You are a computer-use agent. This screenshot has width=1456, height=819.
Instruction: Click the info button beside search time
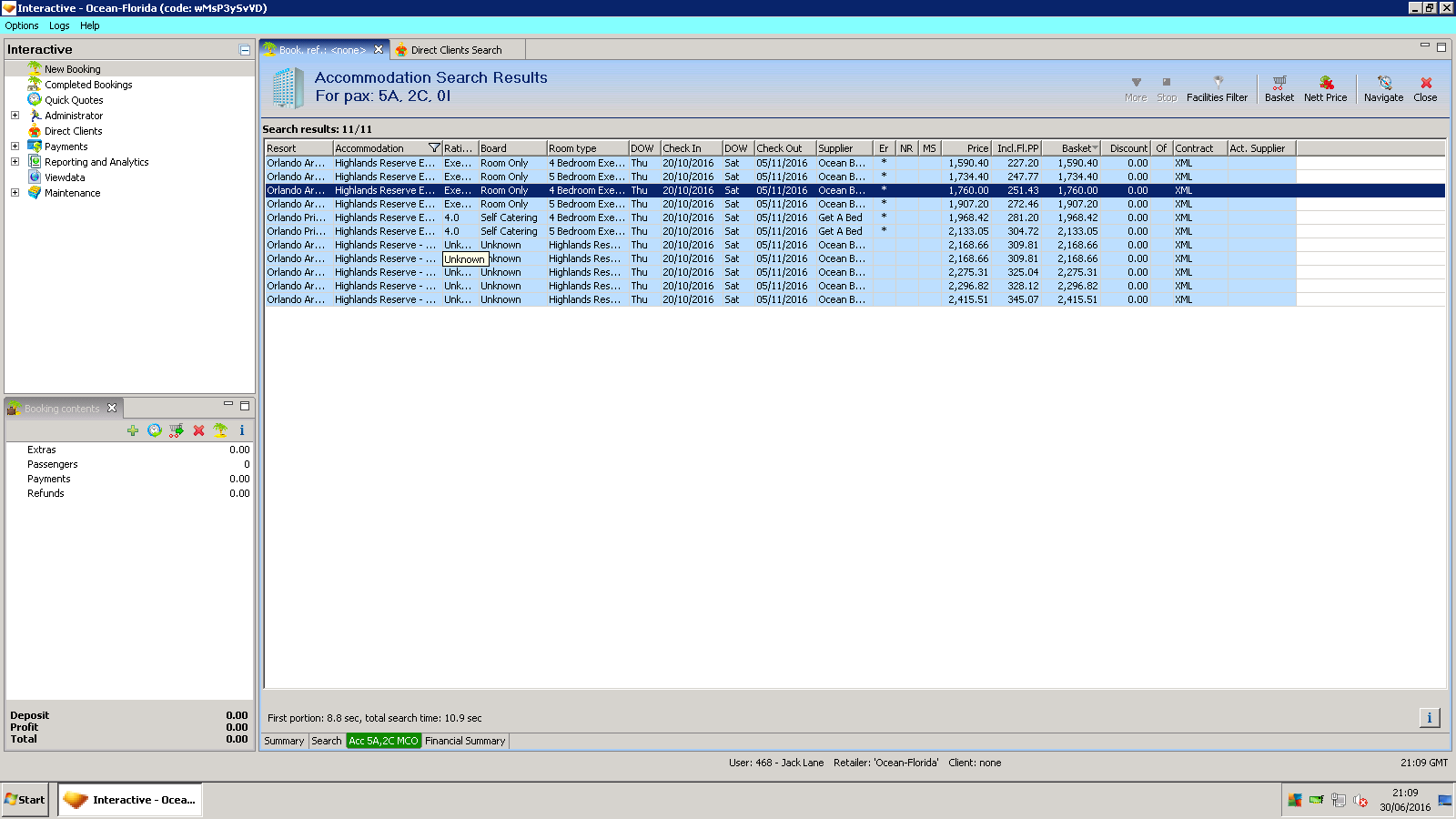point(1429,718)
